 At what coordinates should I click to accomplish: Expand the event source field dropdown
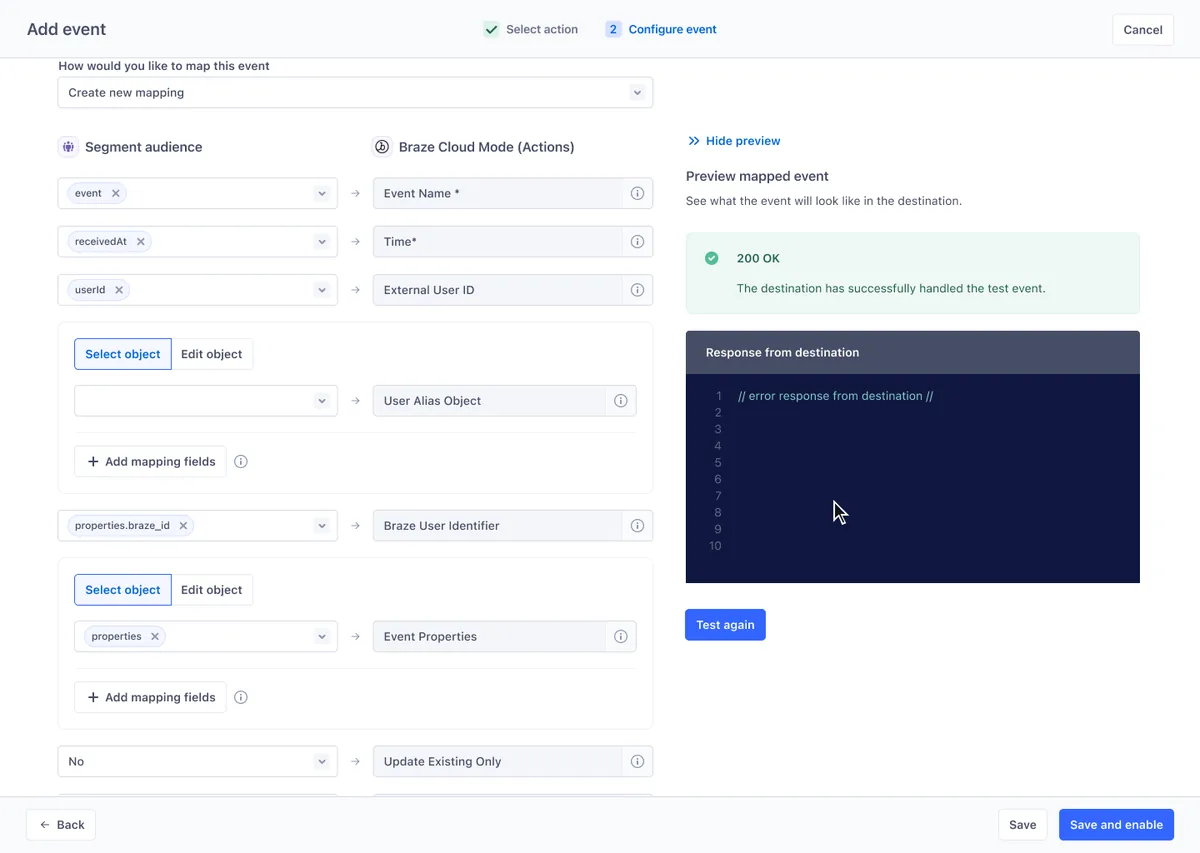(x=321, y=193)
